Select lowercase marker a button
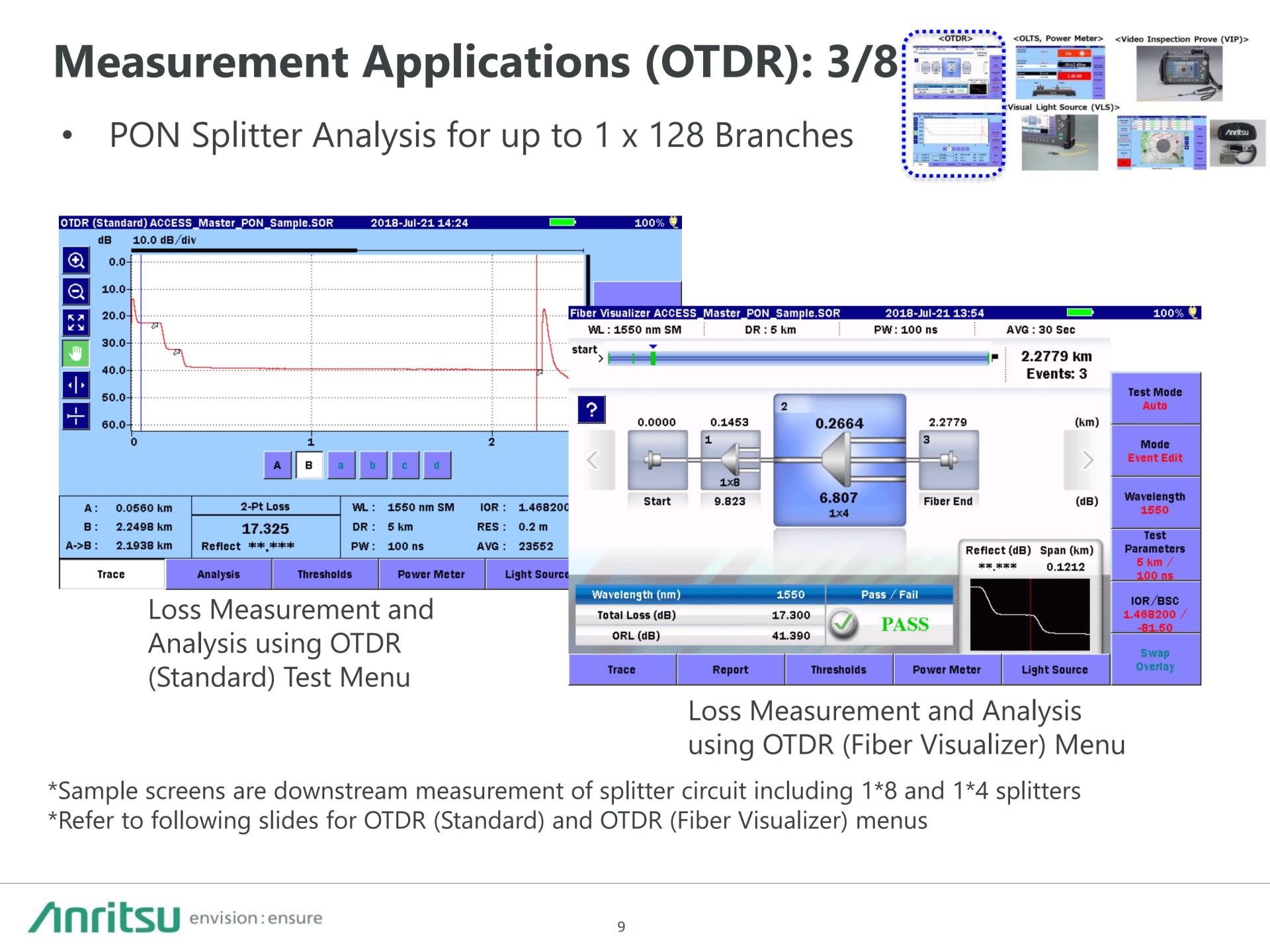 click(x=341, y=465)
